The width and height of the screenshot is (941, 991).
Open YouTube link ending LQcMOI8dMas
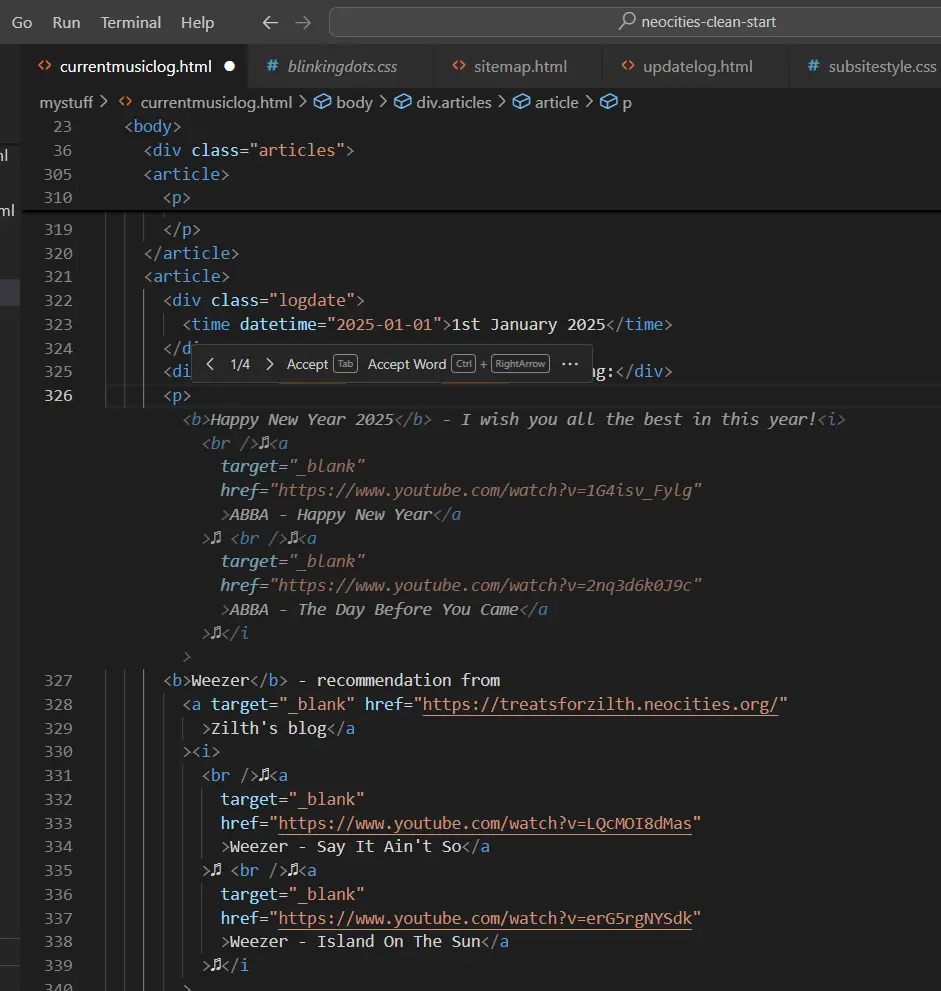(x=485, y=823)
